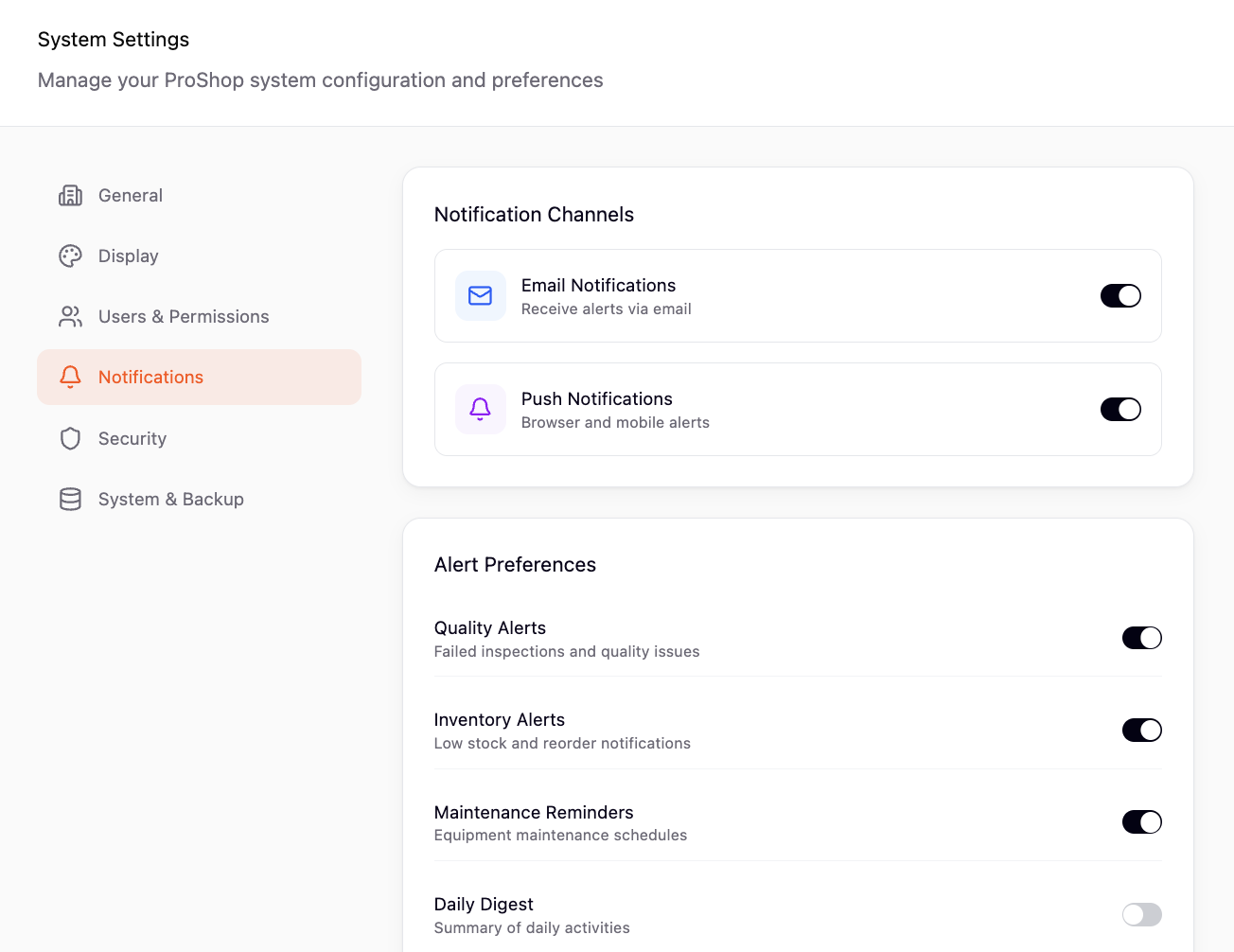The image size is (1234, 952).
Task: Toggle off Quality Alerts
Action: coord(1141,638)
